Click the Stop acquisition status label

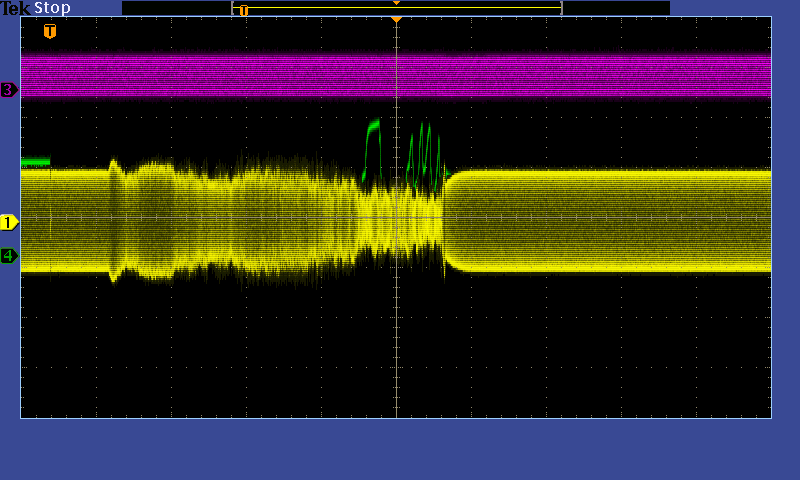pyautogui.click(x=53, y=8)
